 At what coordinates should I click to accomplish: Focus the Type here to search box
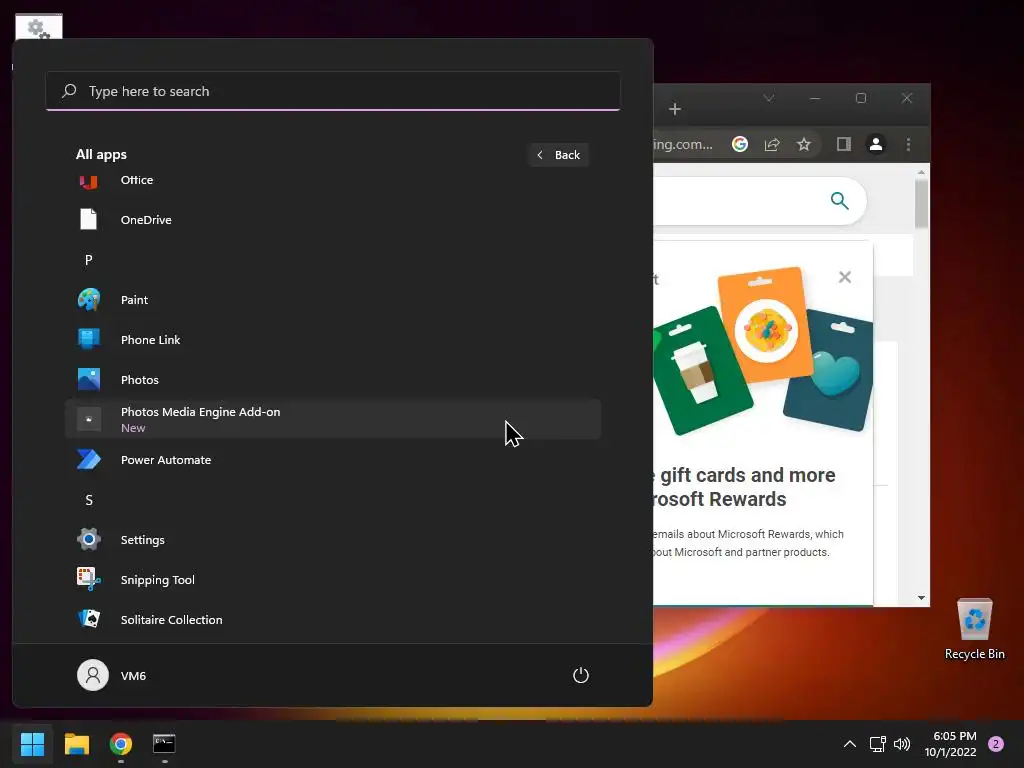click(333, 91)
